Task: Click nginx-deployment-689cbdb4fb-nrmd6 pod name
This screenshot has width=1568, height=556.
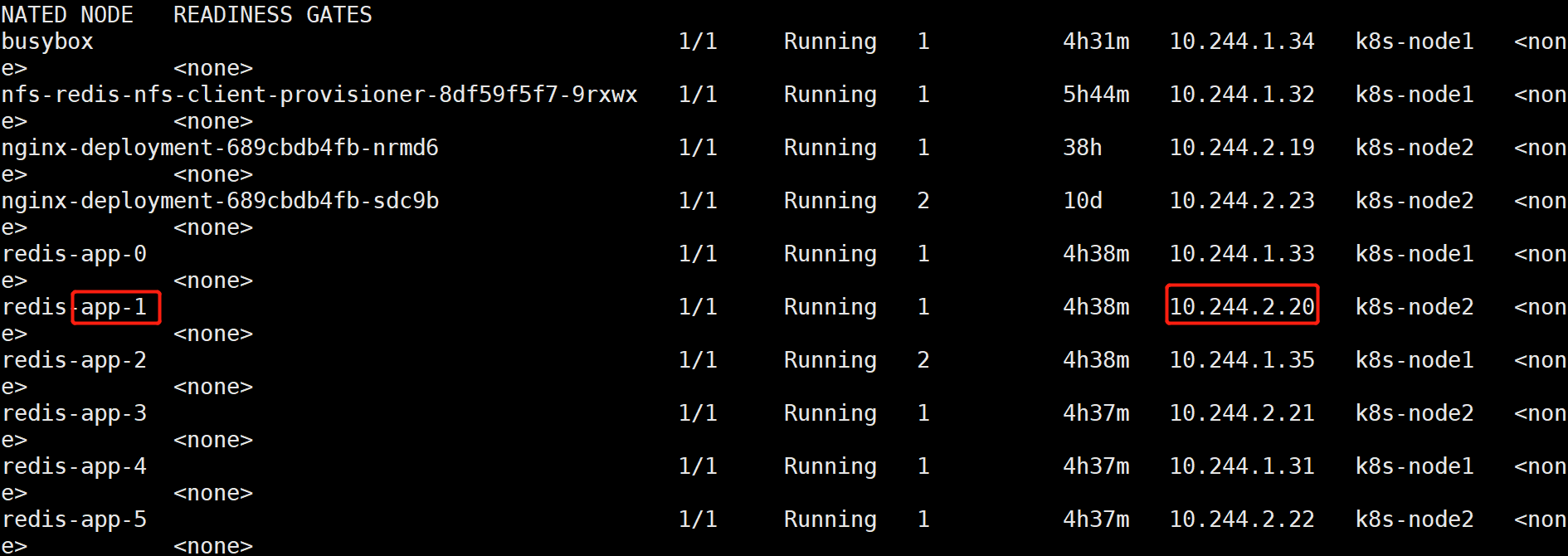Action: [220, 149]
